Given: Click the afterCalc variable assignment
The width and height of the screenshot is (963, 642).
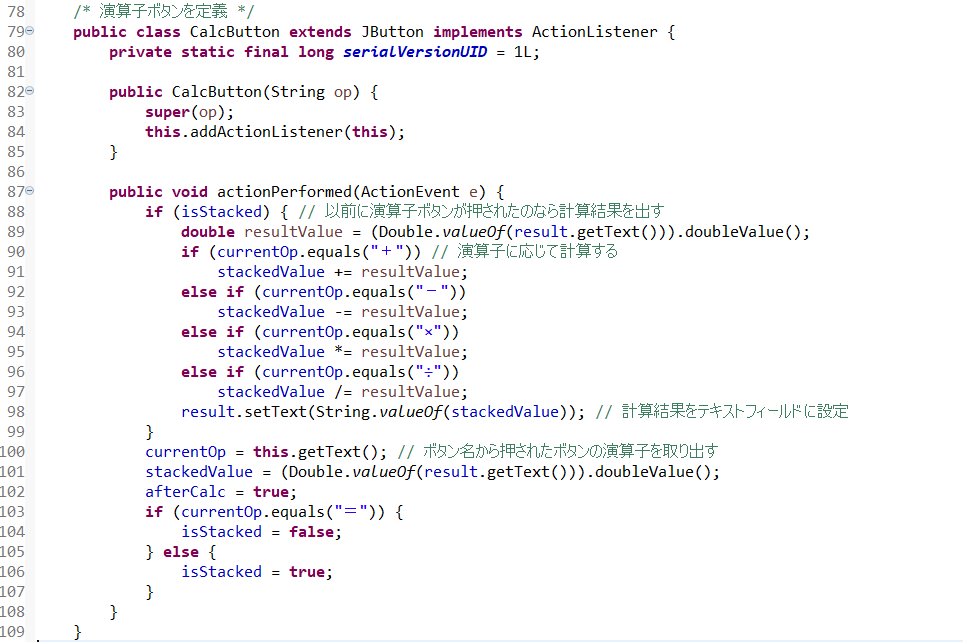Looking at the screenshot, I should 185,492.
